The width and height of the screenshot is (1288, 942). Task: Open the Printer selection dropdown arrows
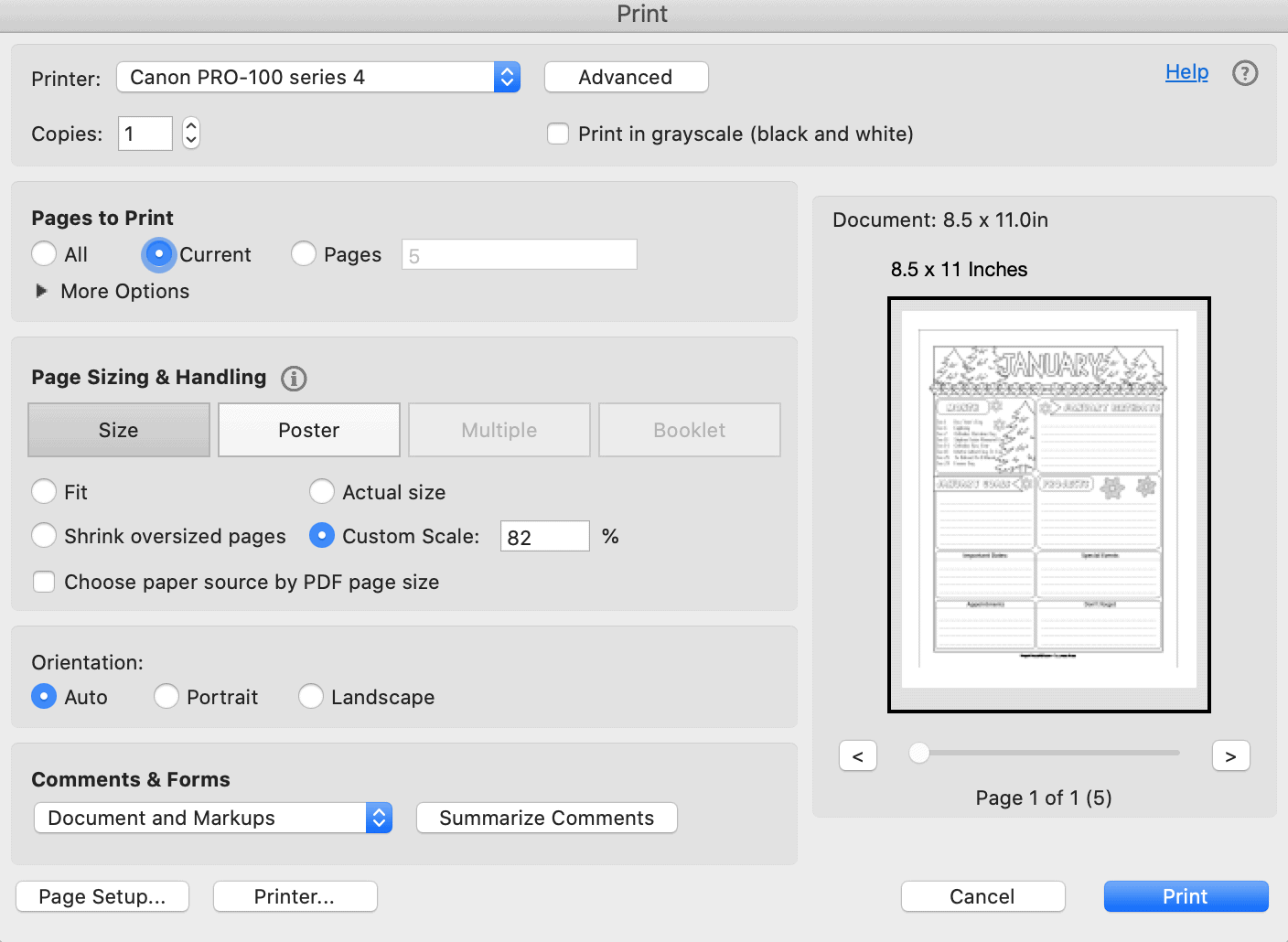coord(506,77)
